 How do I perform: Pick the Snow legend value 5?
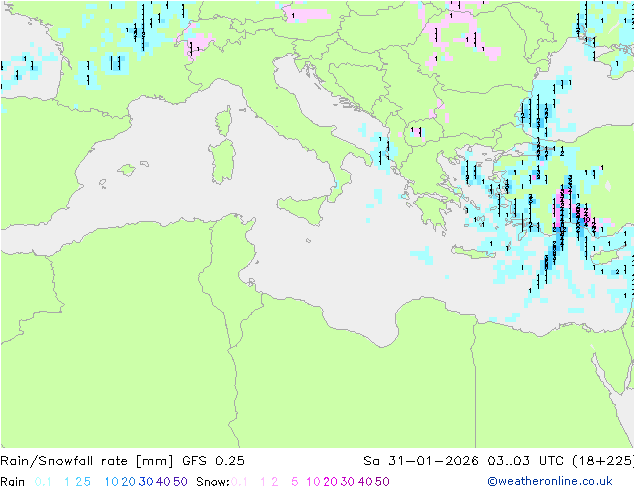[x=295, y=482]
